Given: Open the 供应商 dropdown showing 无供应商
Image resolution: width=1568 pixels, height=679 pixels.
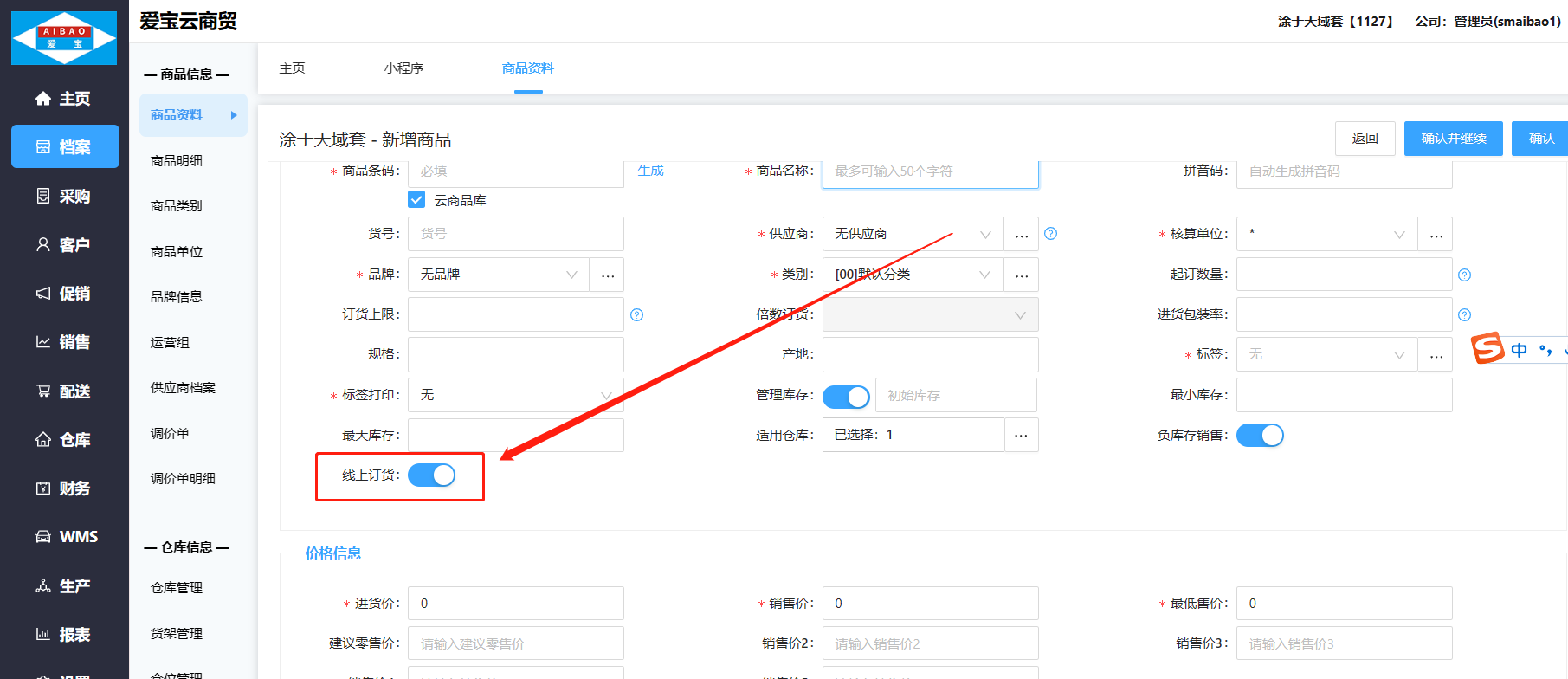Looking at the screenshot, I should 913,234.
